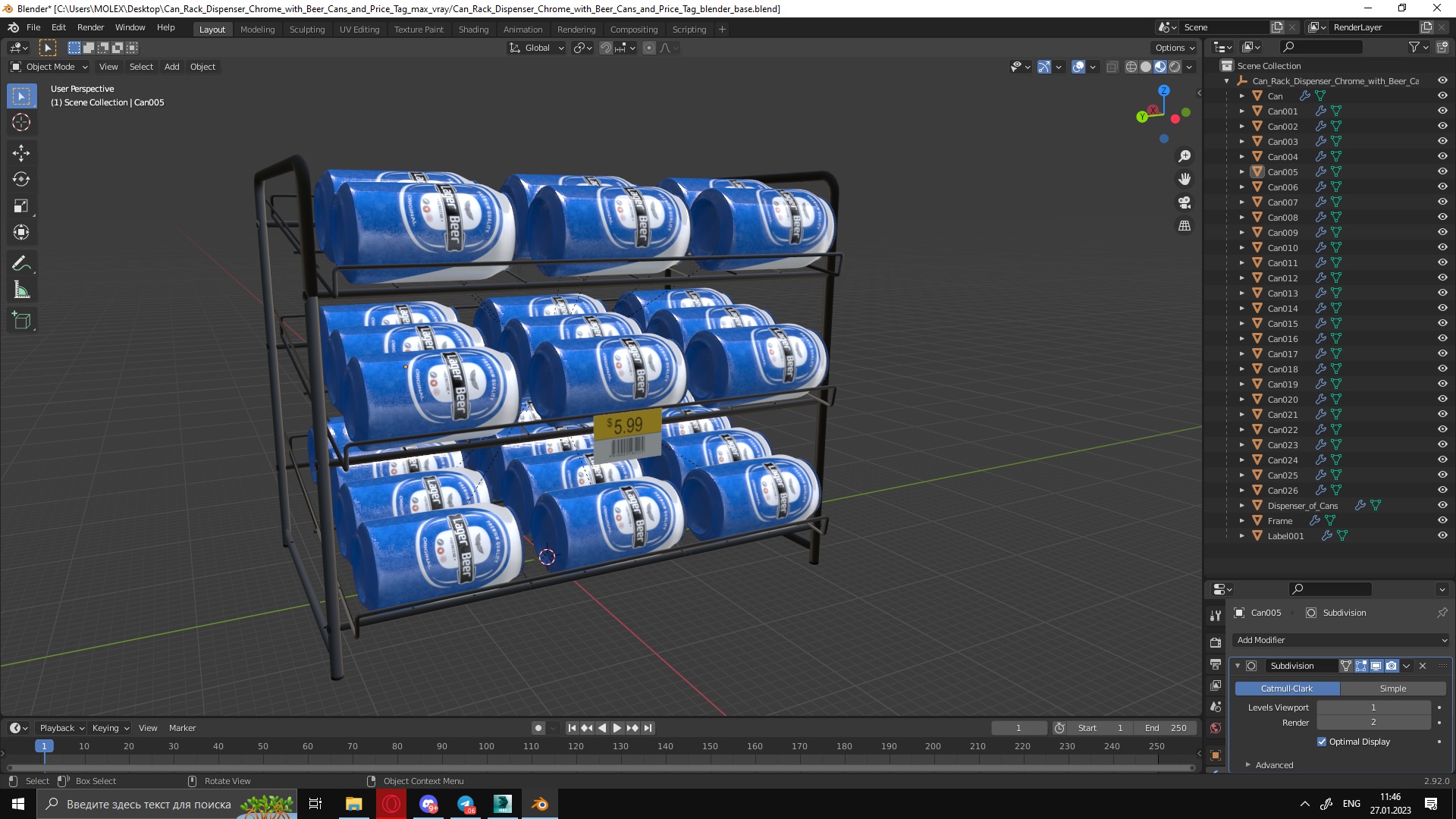Switch to the Scripting workspace tab
Viewport: 1456px width, 819px height.
click(x=689, y=29)
